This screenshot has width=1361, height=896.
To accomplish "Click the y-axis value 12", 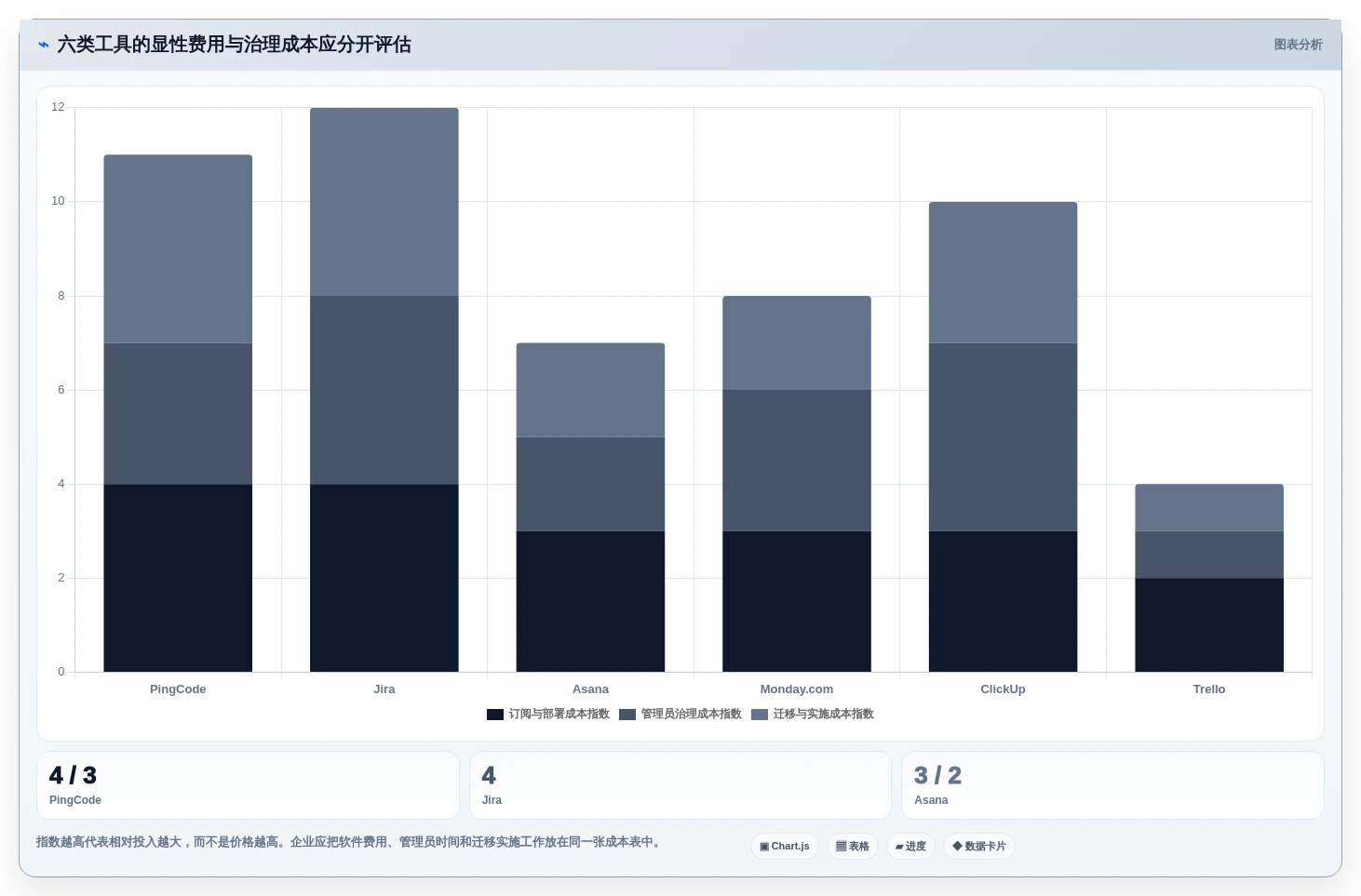I will (x=59, y=107).
